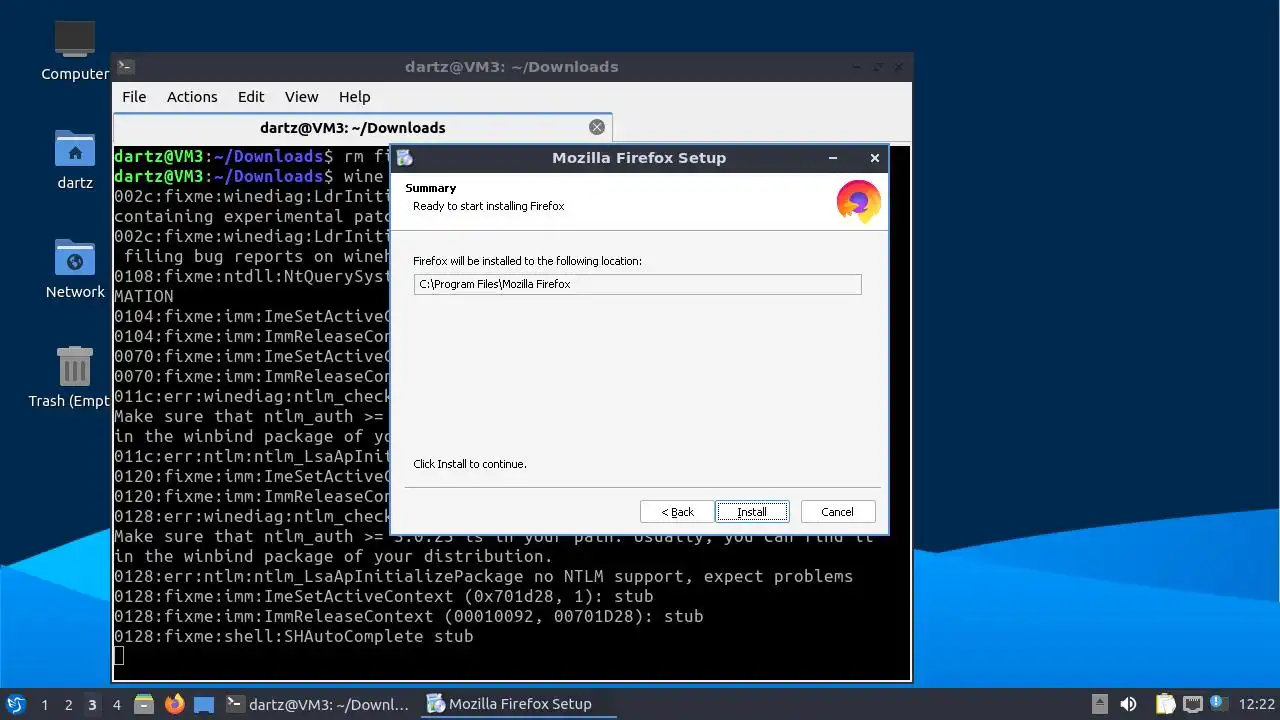
Task: Switch to workspace 3
Action: pyautogui.click(x=92, y=704)
